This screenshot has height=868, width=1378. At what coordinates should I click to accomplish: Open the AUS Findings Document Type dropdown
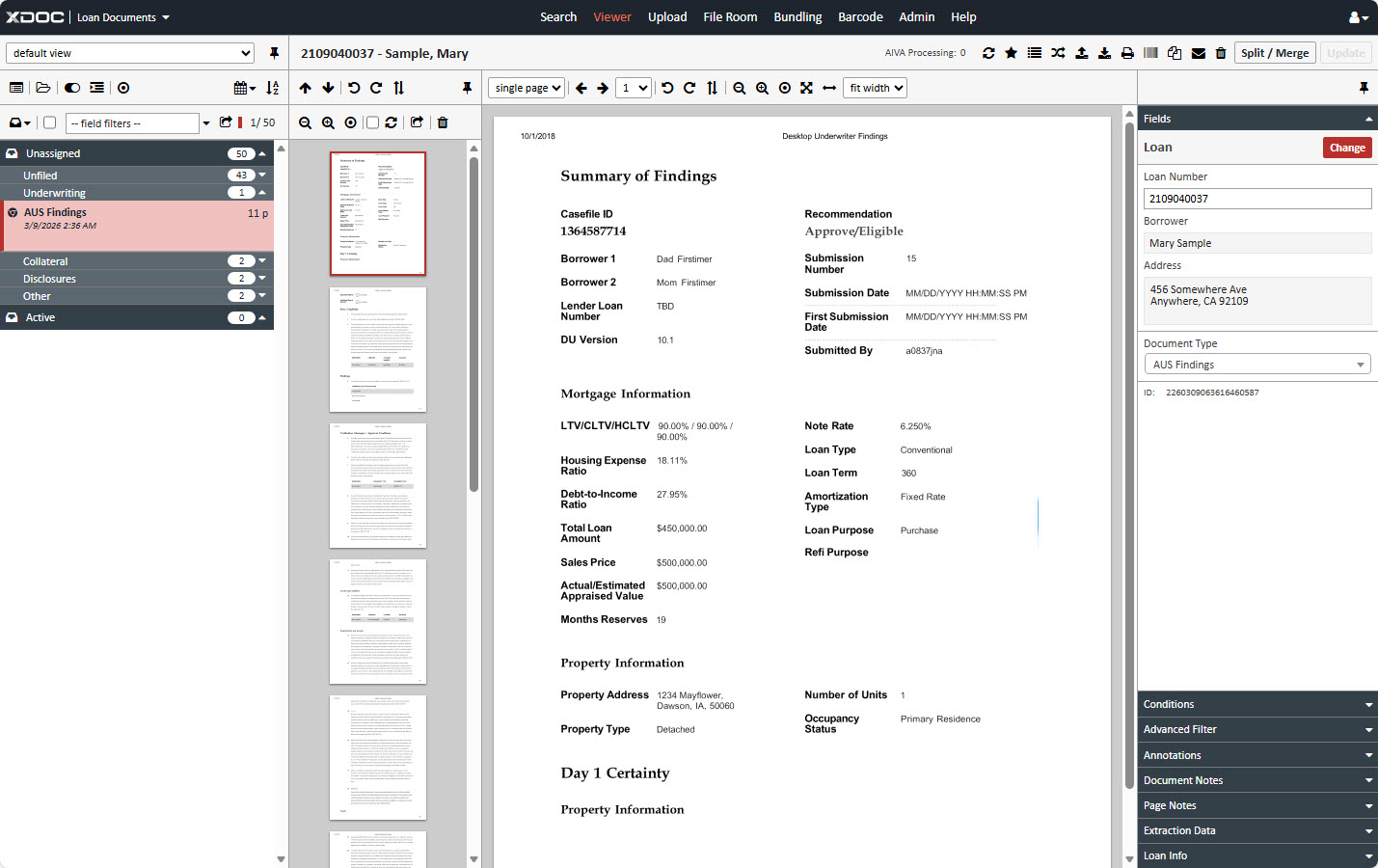click(x=1256, y=365)
